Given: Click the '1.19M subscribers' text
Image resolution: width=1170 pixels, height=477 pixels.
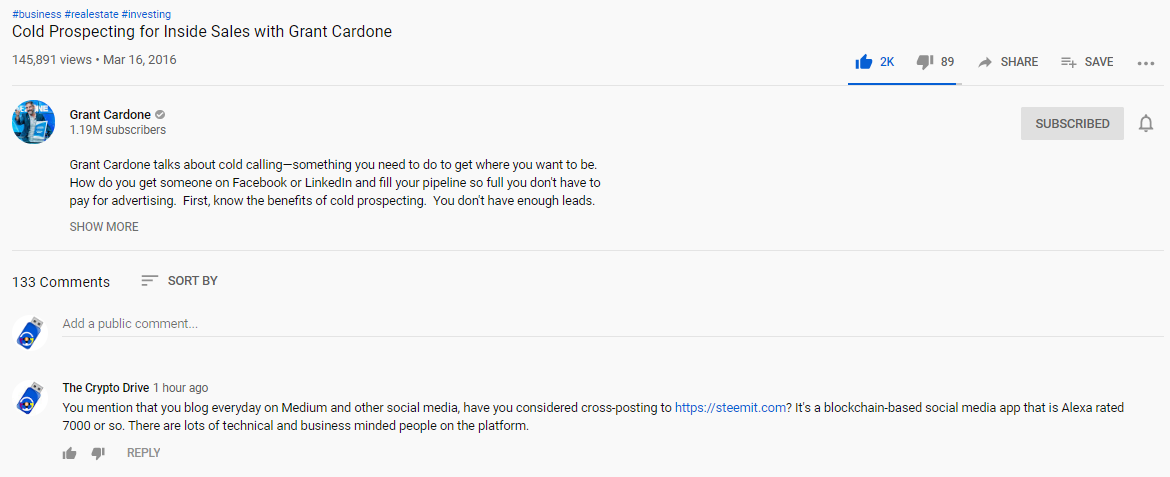Looking at the screenshot, I should click(118, 130).
